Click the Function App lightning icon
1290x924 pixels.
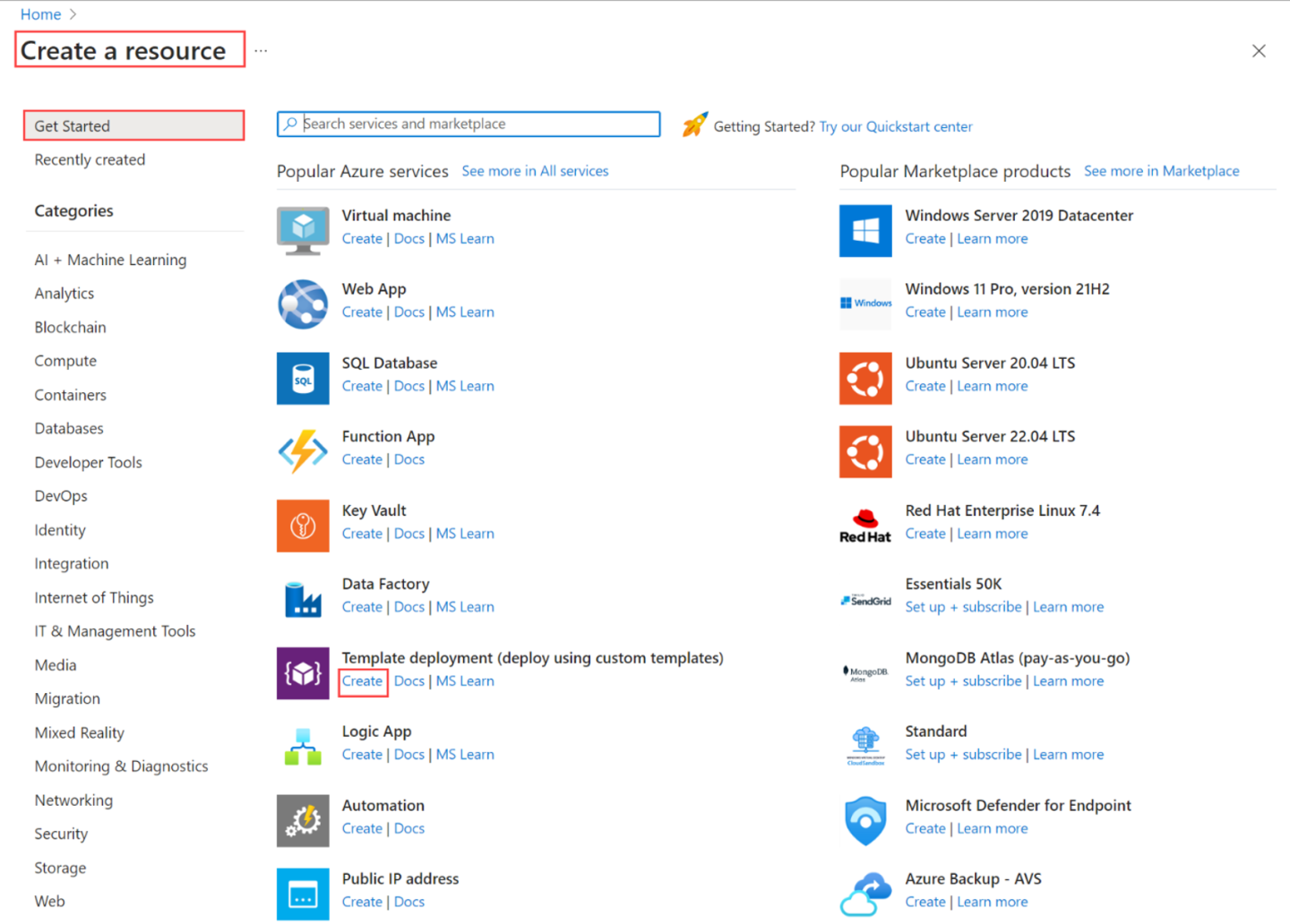click(x=303, y=451)
